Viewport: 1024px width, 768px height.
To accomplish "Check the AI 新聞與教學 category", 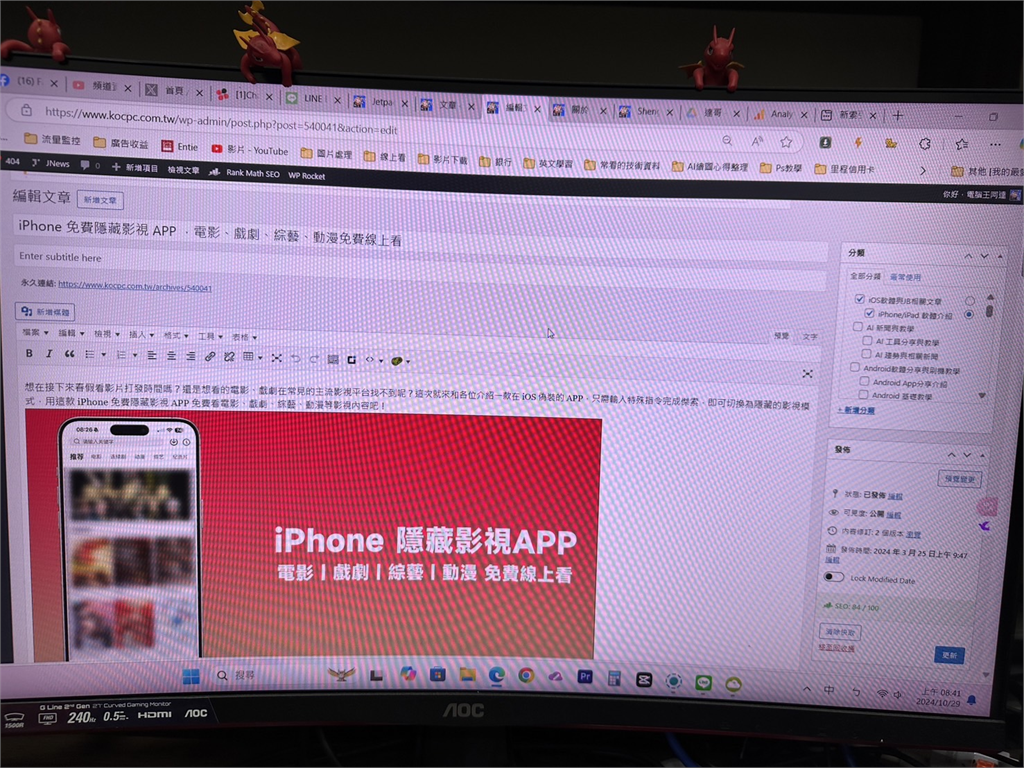I will pyautogui.click(x=857, y=327).
